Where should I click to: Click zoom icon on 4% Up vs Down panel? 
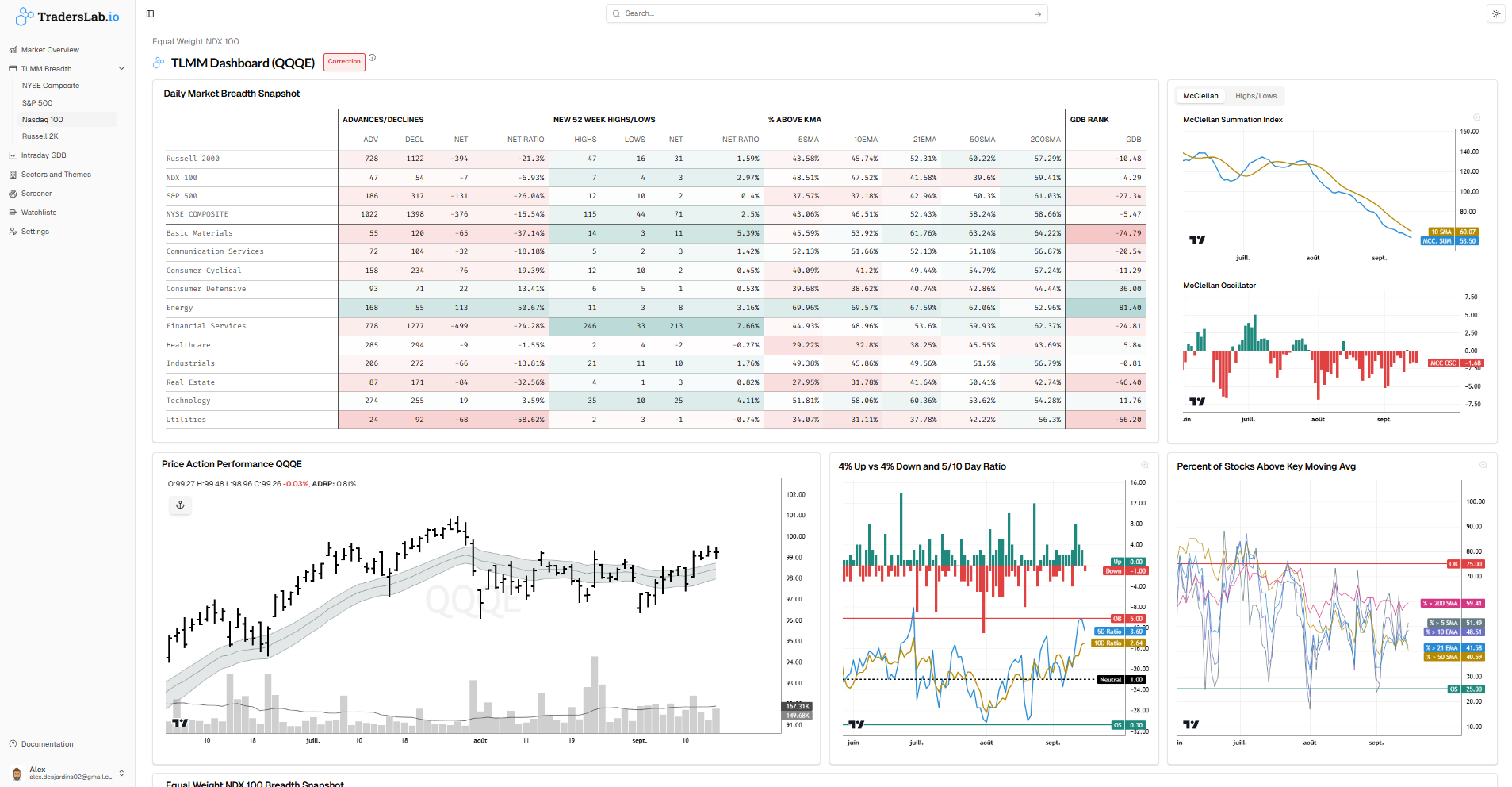click(1145, 465)
